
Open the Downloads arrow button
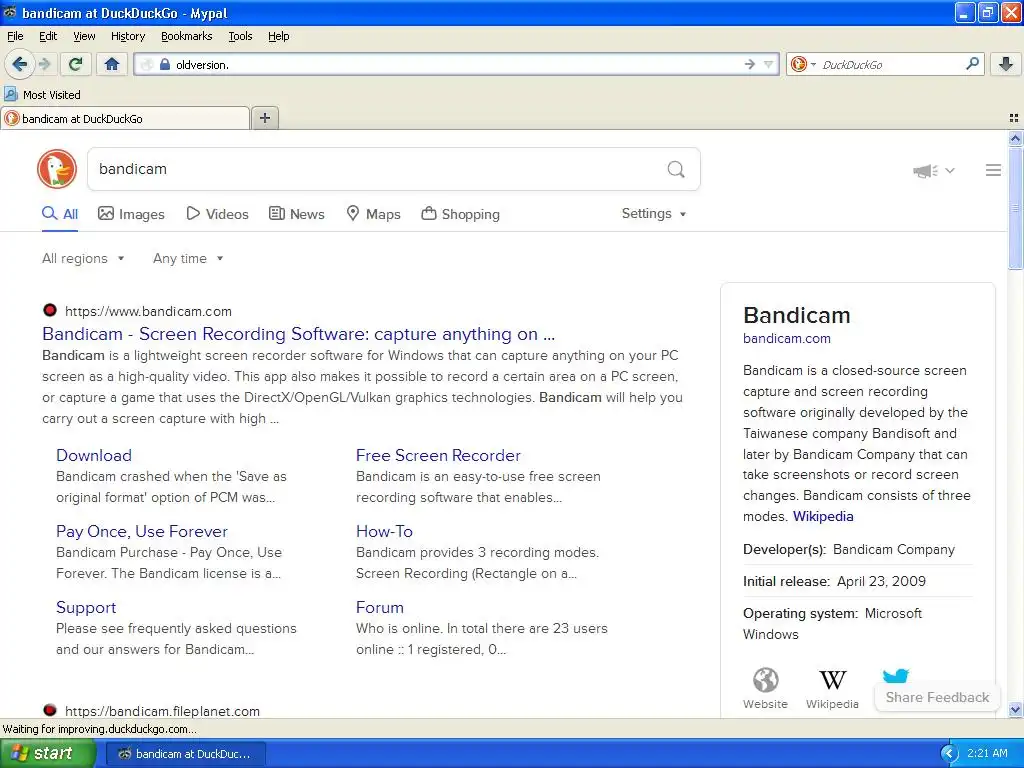[x=1006, y=64]
